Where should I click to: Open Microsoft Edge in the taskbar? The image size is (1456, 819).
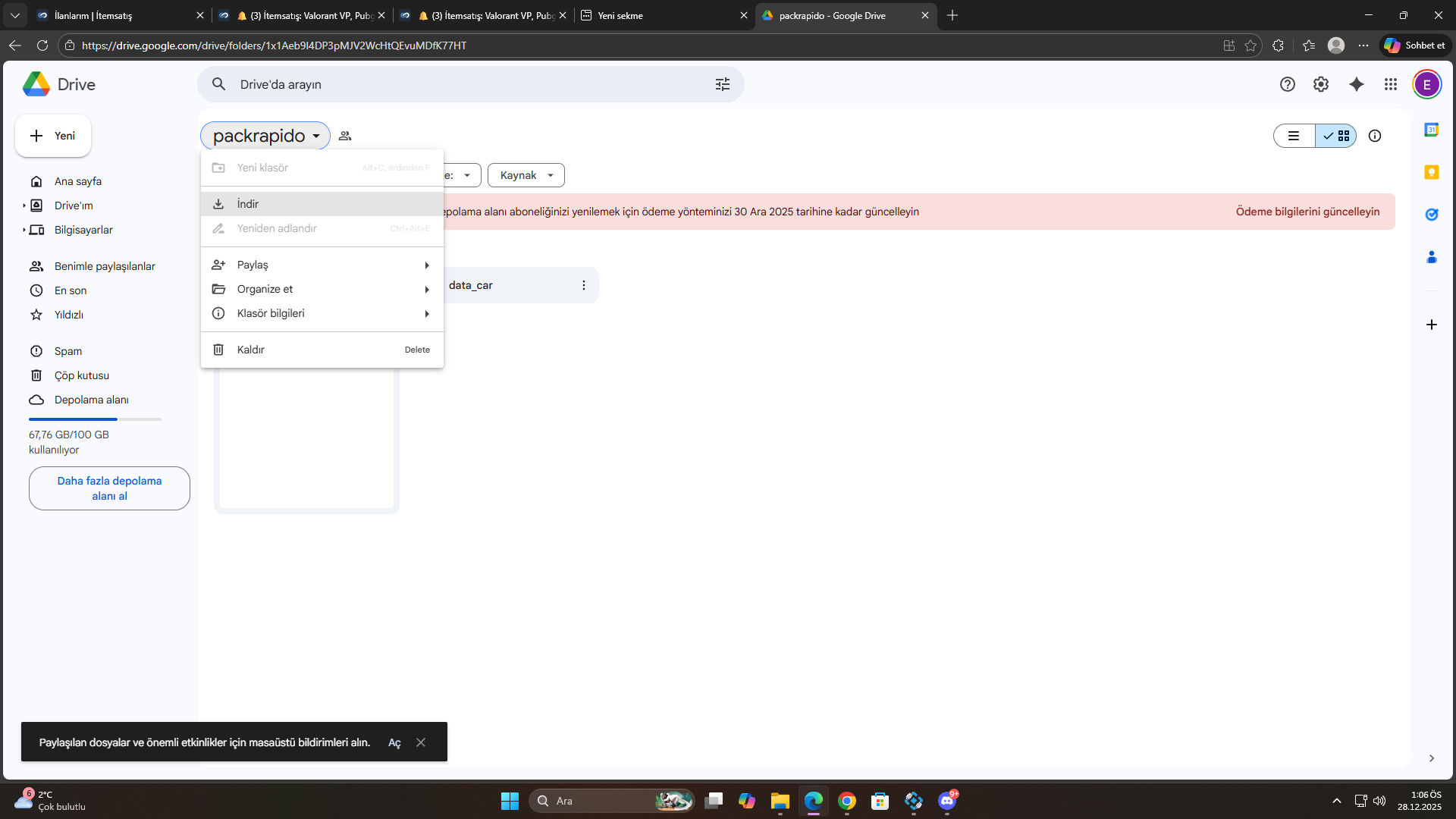click(814, 801)
